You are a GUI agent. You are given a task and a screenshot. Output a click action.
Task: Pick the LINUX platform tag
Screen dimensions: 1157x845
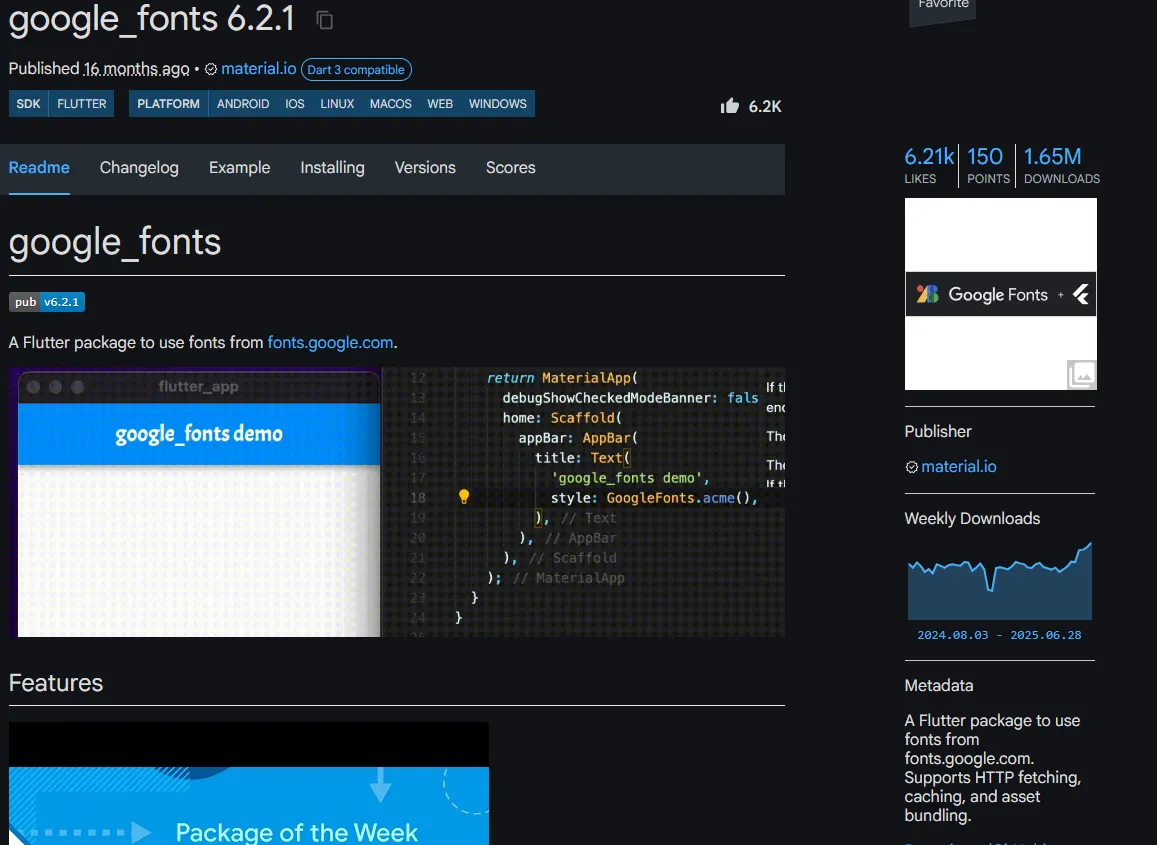coord(337,104)
